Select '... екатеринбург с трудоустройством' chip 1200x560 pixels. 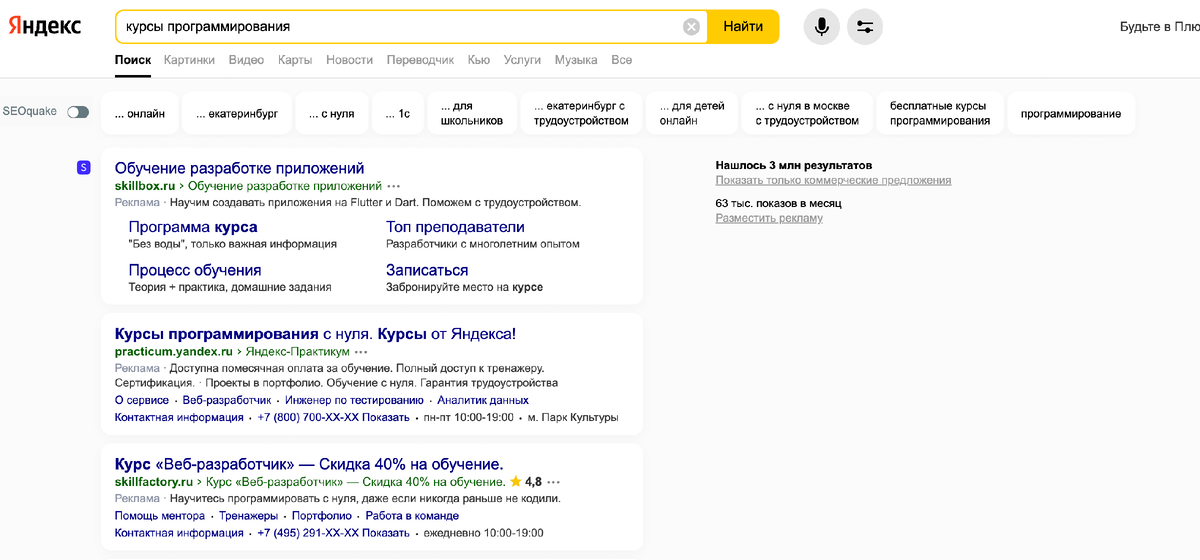click(x=581, y=113)
